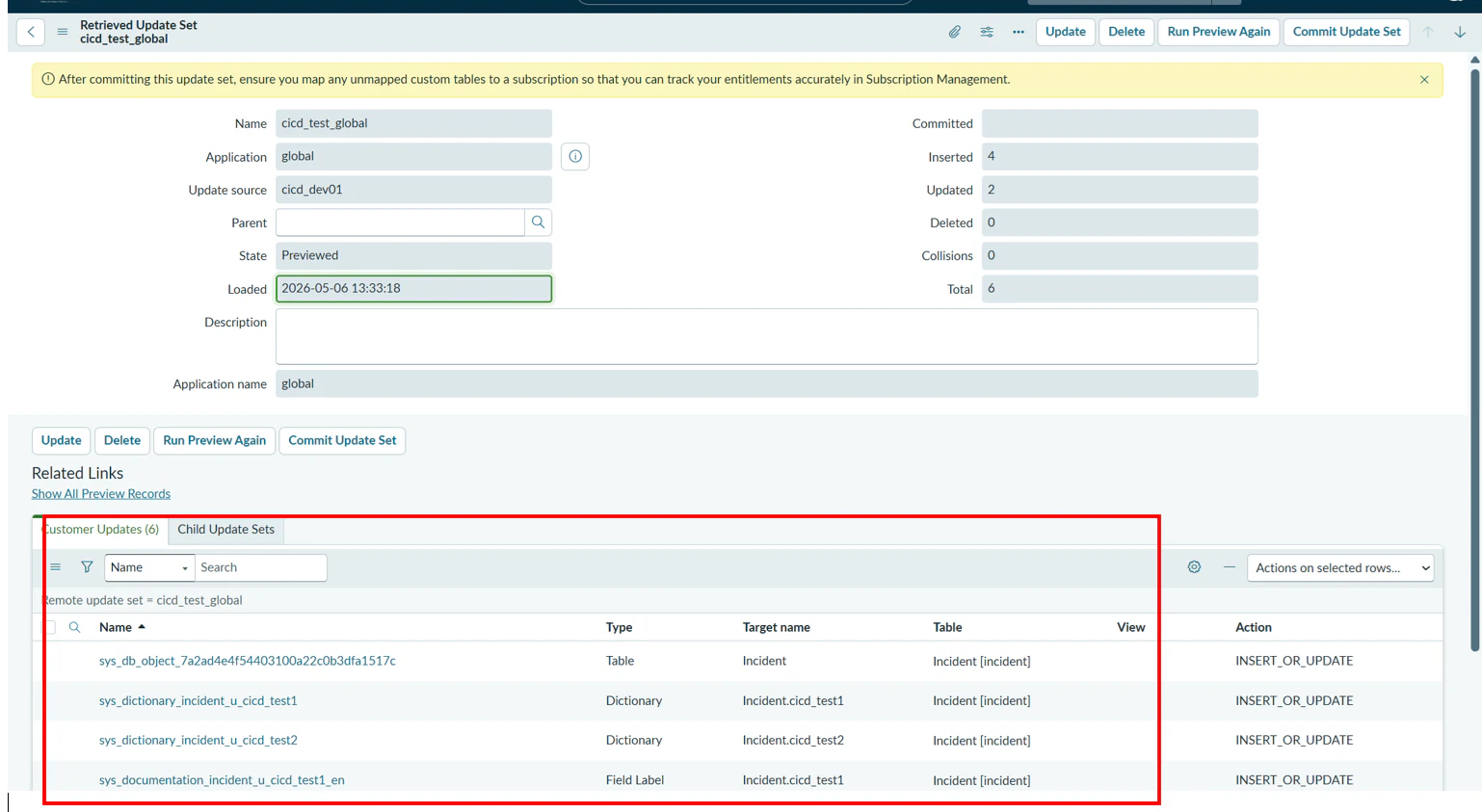Click the State field showing Previewed
This screenshot has width=1482, height=812.
click(x=414, y=255)
